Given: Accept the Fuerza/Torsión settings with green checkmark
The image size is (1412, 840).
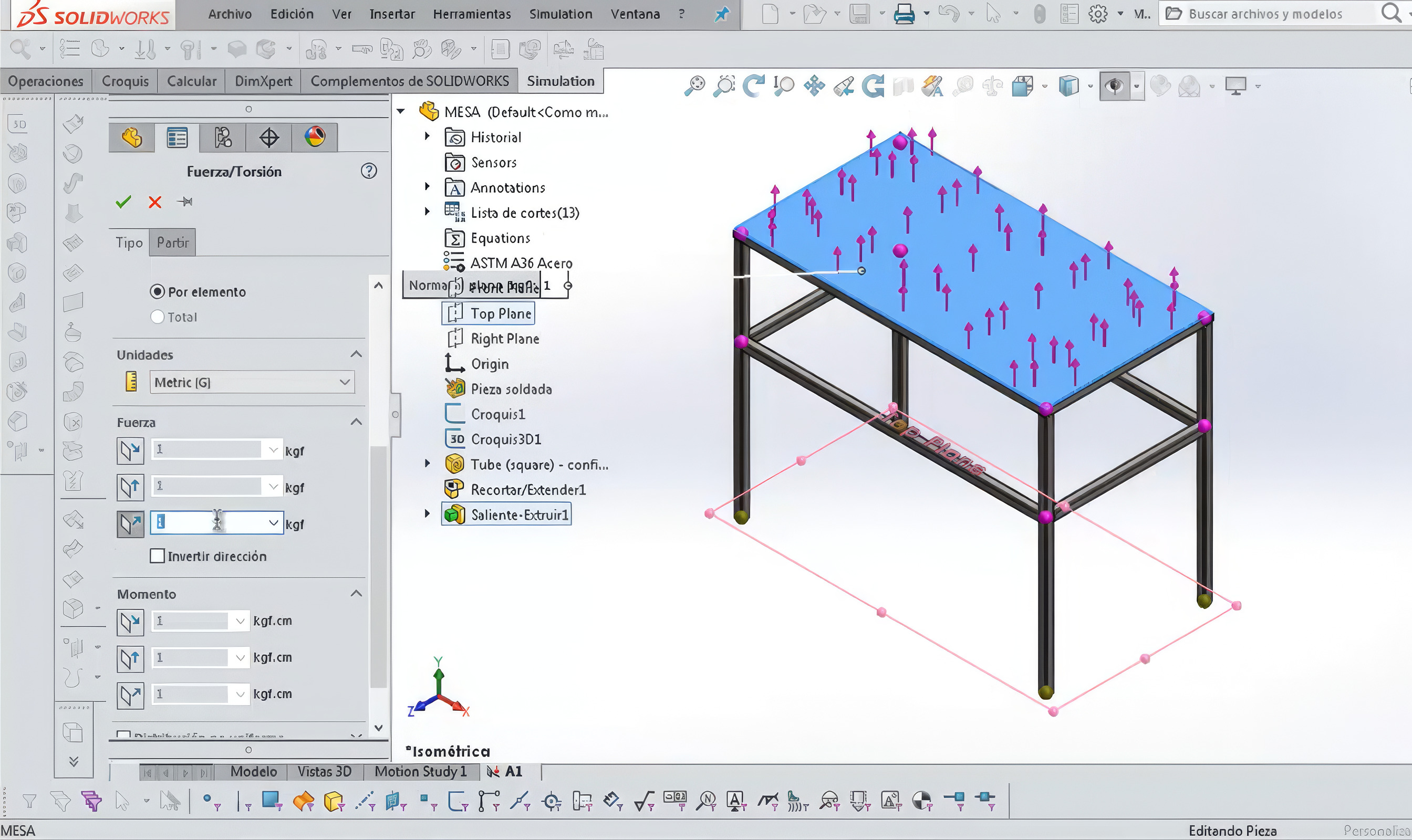Looking at the screenshot, I should tap(123, 202).
